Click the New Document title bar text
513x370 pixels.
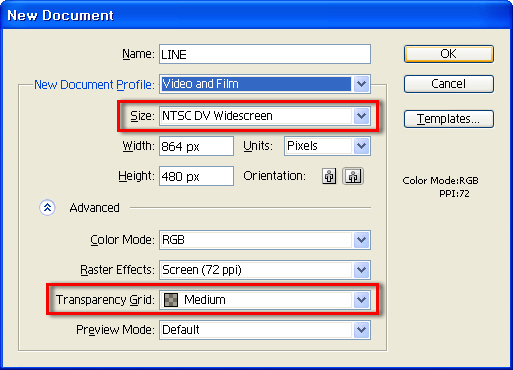(61, 15)
